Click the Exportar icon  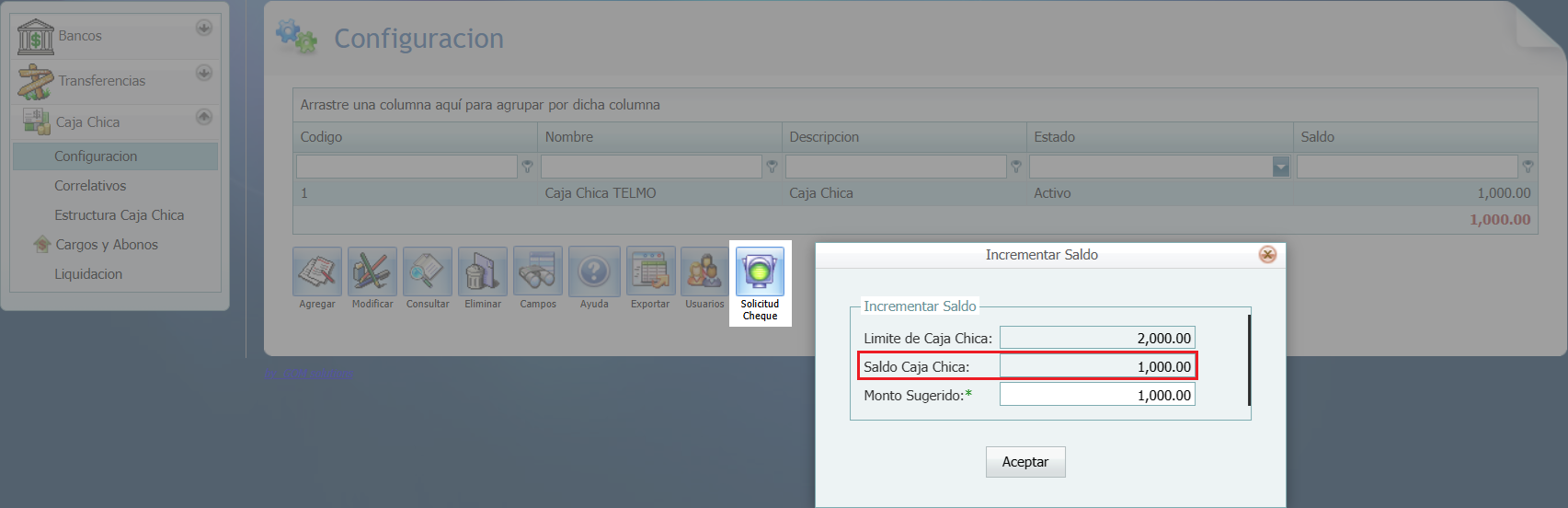tap(650, 271)
